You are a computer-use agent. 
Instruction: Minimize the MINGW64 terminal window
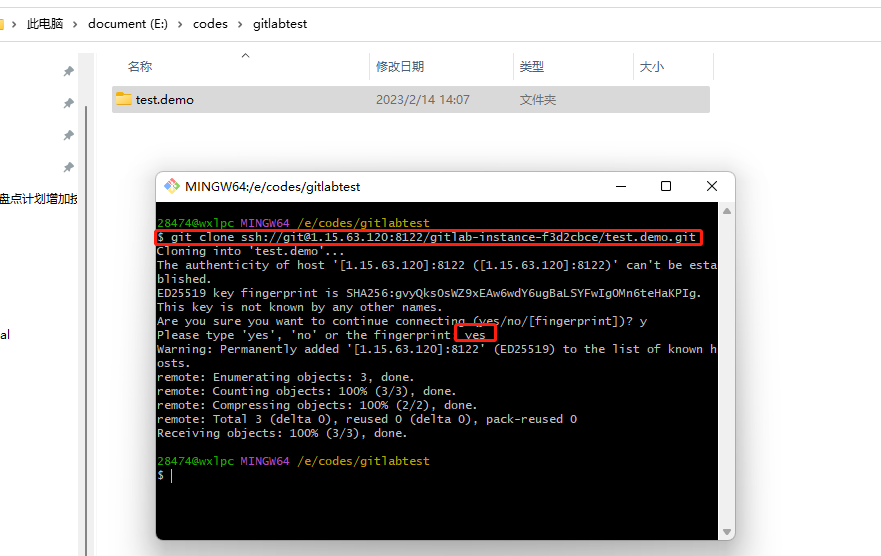(x=621, y=186)
